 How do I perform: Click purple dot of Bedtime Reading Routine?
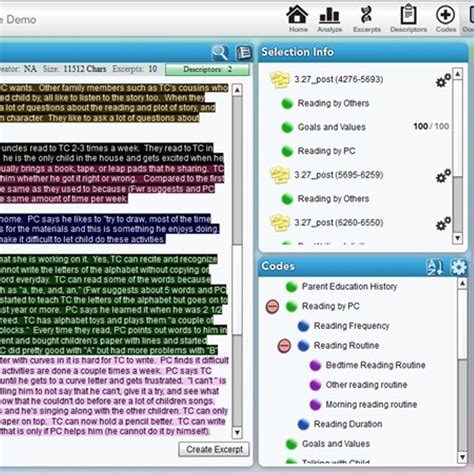315,365
